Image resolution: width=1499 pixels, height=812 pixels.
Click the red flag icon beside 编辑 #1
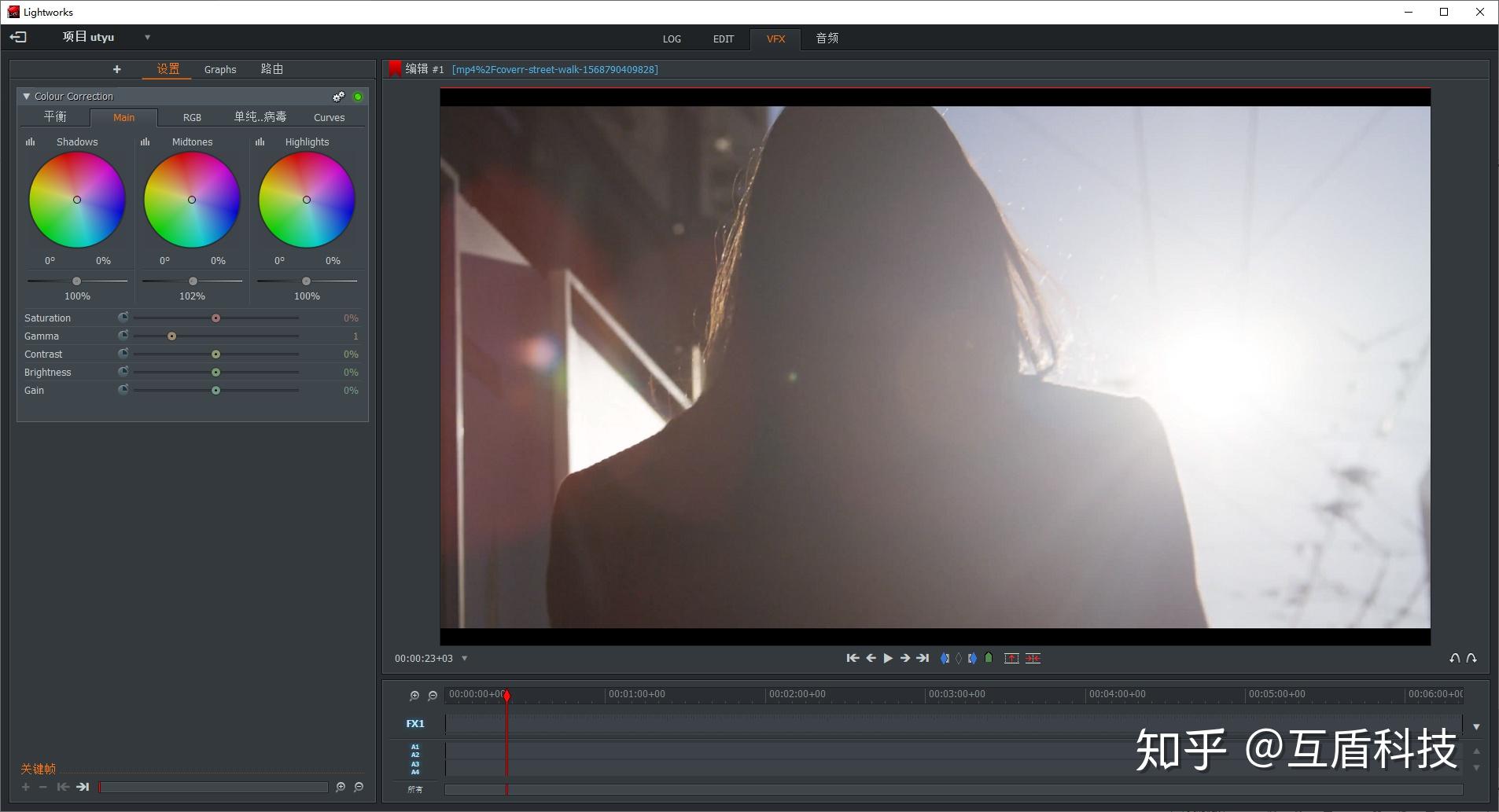click(x=395, y=69)
